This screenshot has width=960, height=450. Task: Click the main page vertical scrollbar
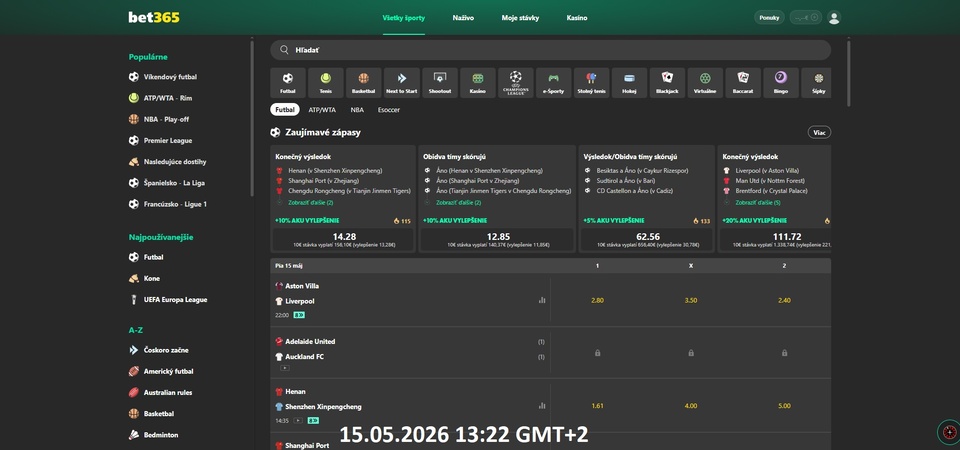pyautogui.click(x=848, y=73)
